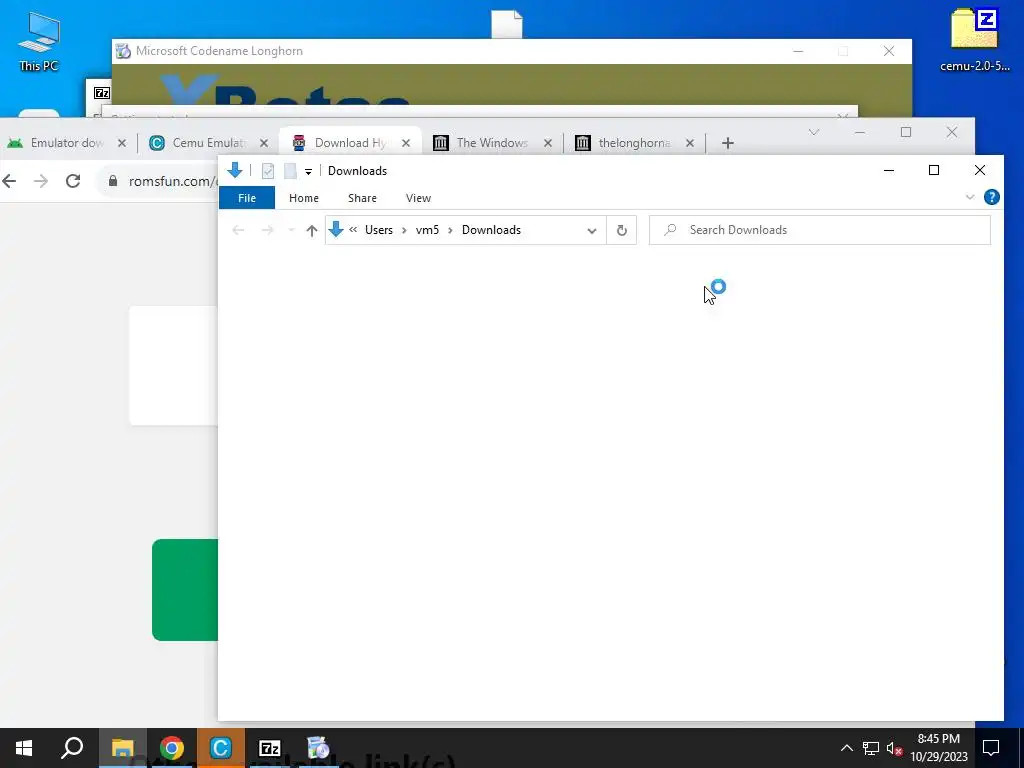Switch to thelonghorn Chrome tab
This screenshot has width=1024, height=768.
click(634, 143)
